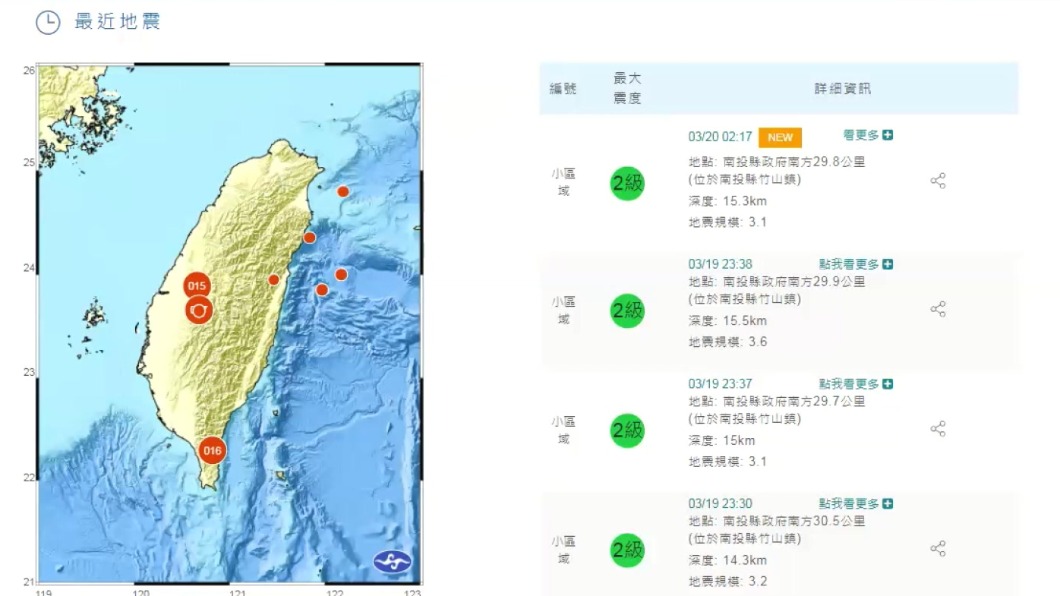Screen dimensions: 1060x596
Task: Share the 03/20 02:17 earthquake report
Action: tap(938, 180)
